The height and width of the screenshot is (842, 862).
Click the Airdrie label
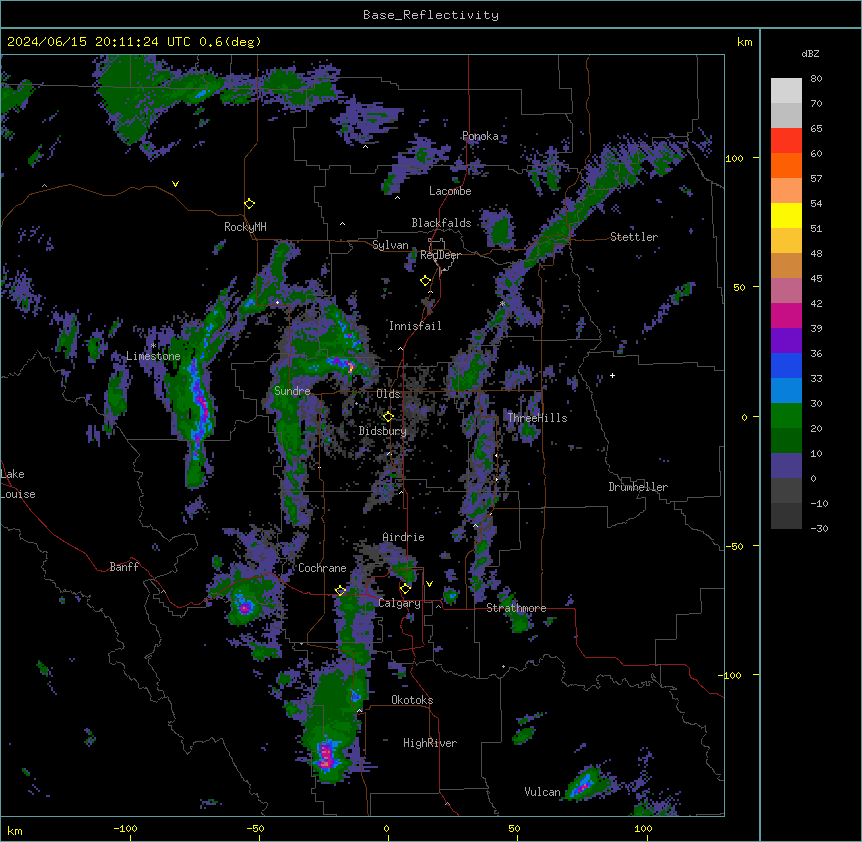(x=403, y=537)
